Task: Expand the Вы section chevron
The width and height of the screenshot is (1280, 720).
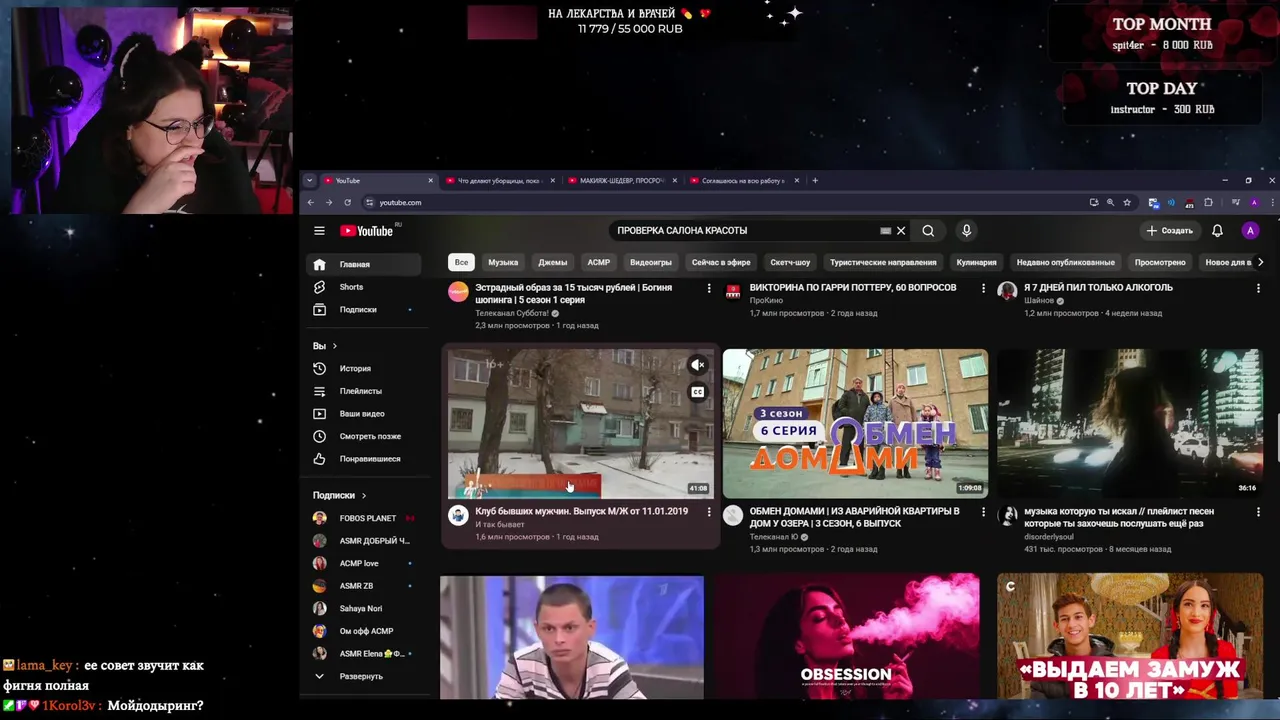Action: coord(334,346)
